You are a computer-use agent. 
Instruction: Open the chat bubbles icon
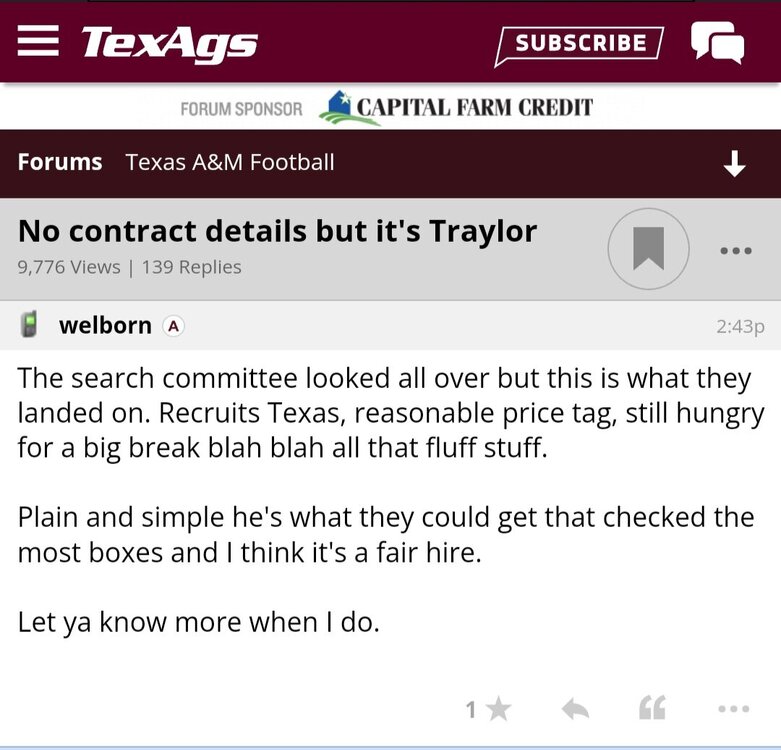point(717,43)
